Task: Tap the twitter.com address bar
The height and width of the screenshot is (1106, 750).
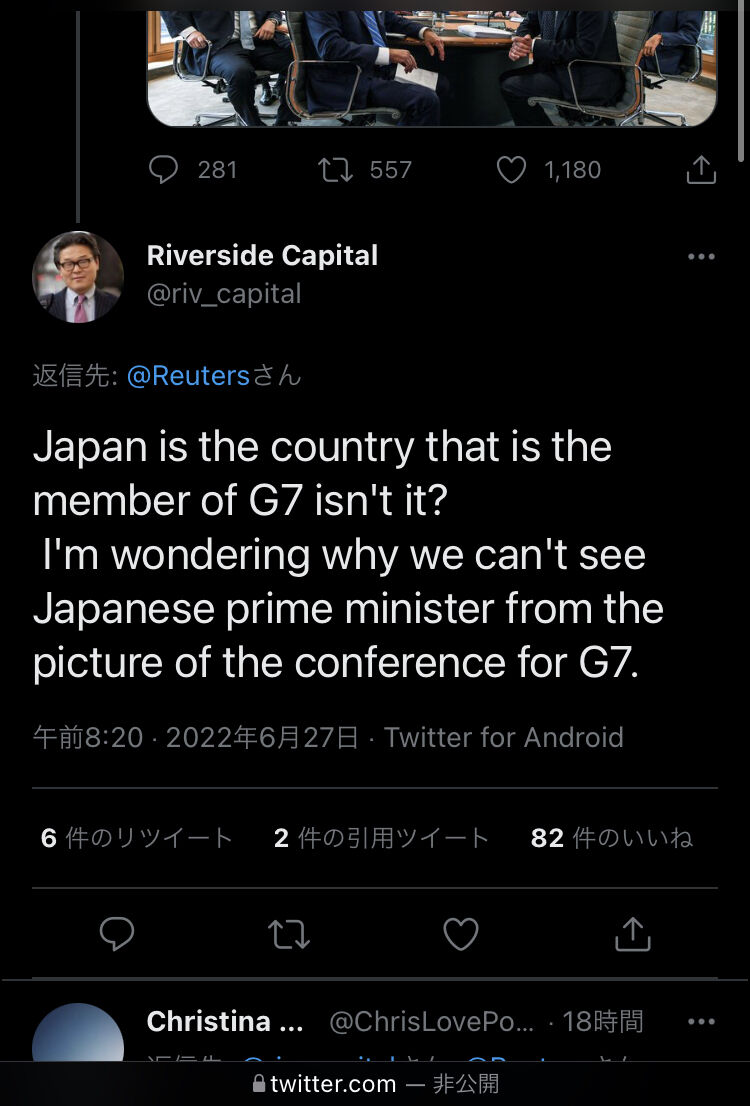Action: pos(375,1083)
